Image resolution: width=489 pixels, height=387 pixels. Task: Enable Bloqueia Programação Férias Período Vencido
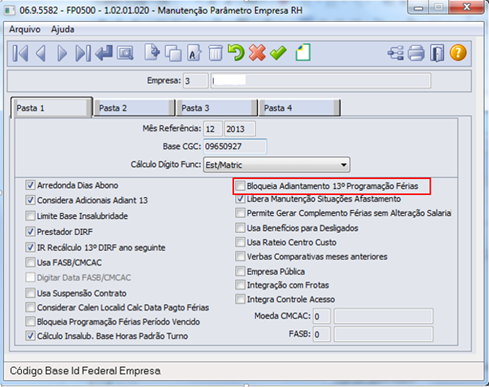click(30, 322)
